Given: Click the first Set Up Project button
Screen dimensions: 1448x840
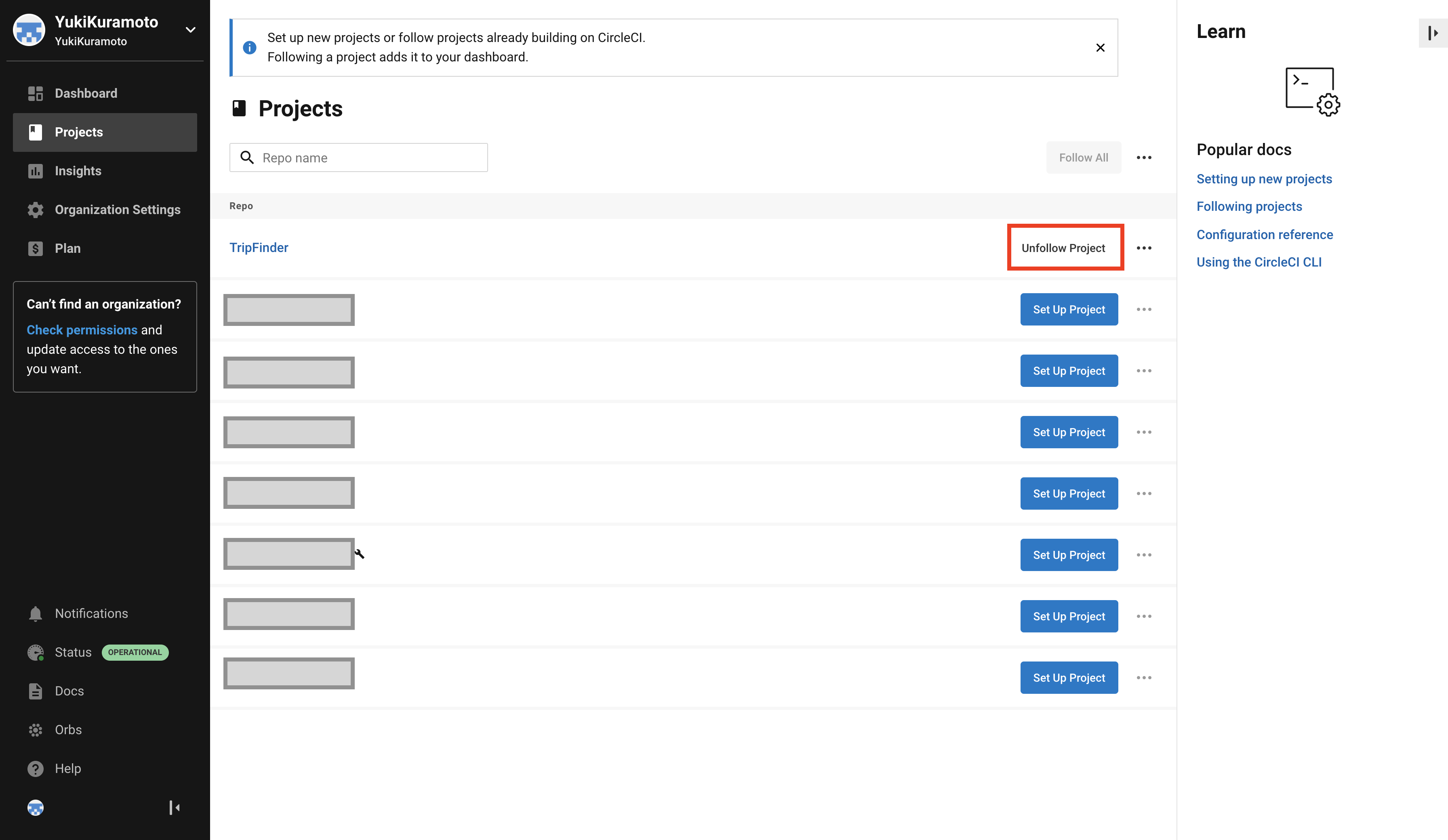Looking at the screenshot, I should click(1069, 309).
